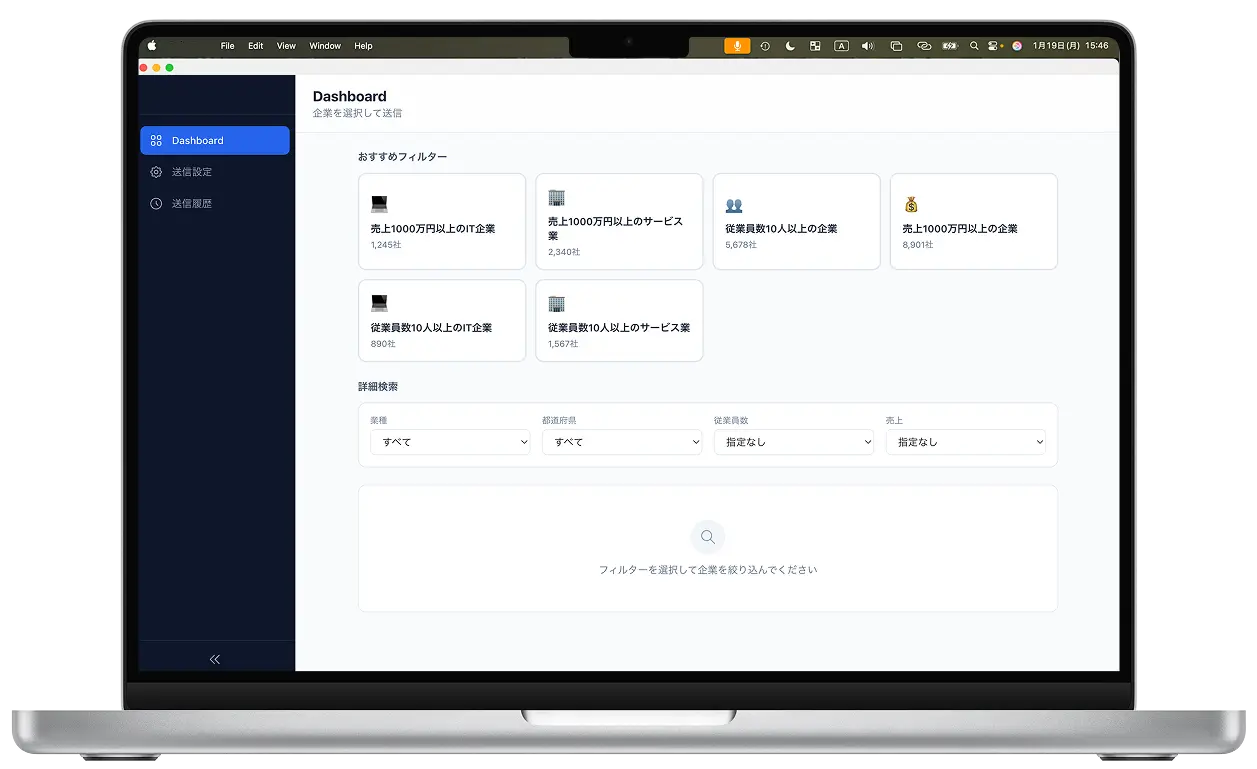
Task: Open the File menu
Action: tap(228, 46)
